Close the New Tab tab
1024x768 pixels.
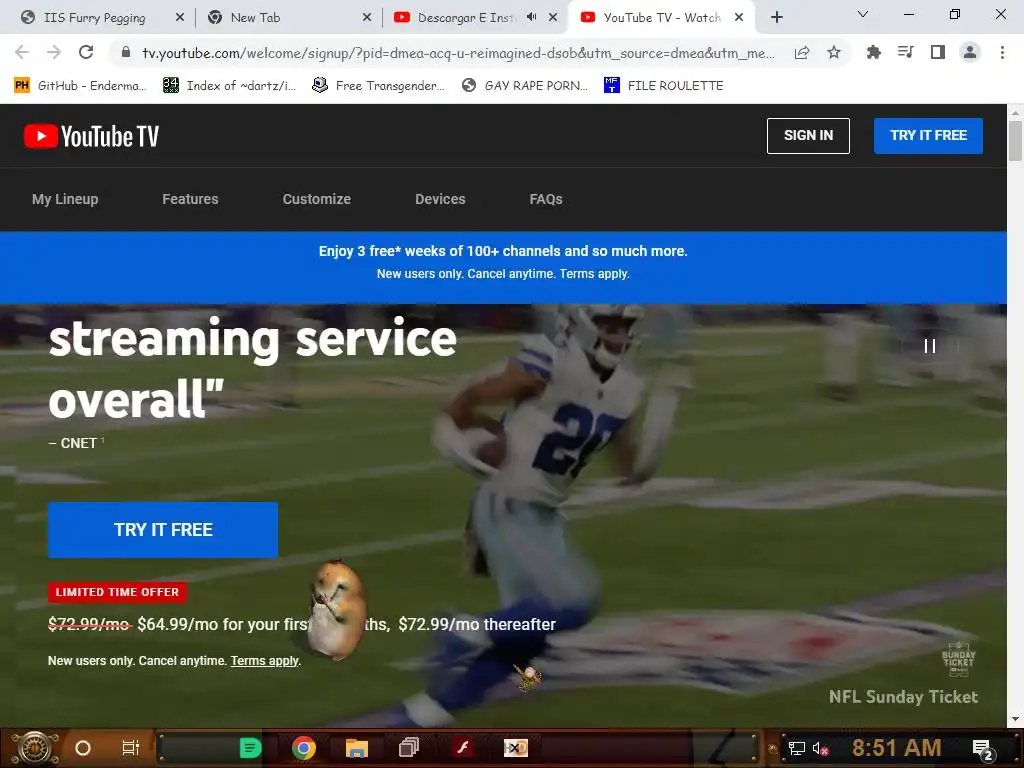367,18
